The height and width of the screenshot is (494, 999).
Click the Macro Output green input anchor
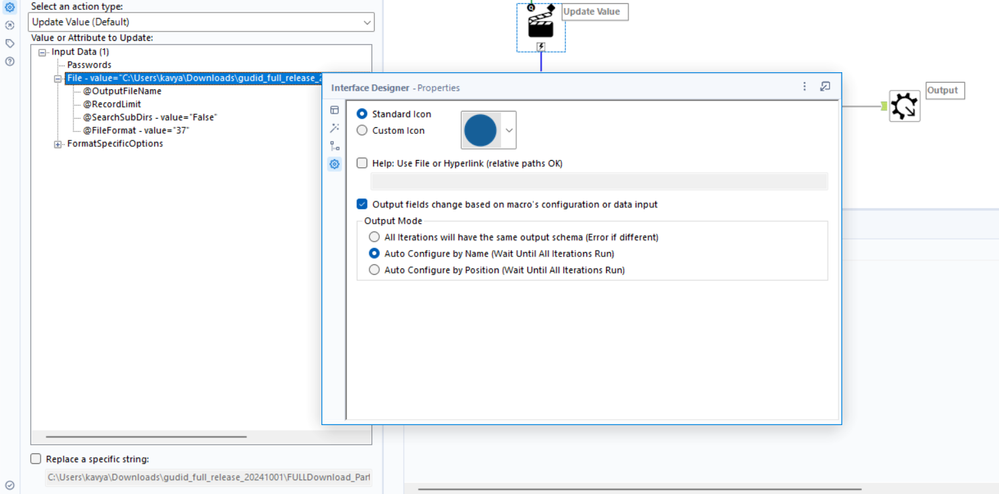coord(884,106)
